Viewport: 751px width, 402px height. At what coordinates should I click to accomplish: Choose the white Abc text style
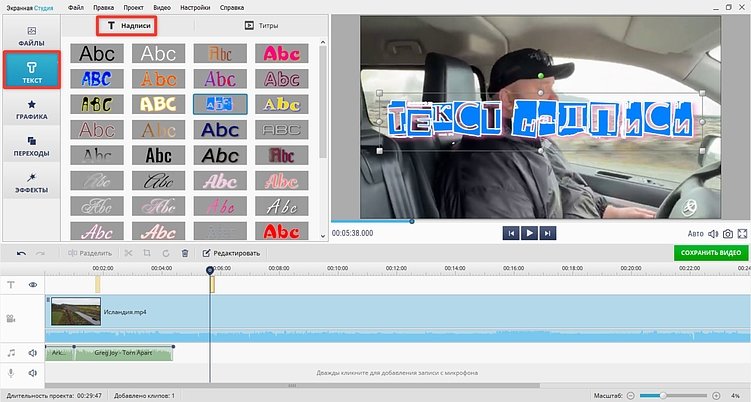tap(159, 53)
